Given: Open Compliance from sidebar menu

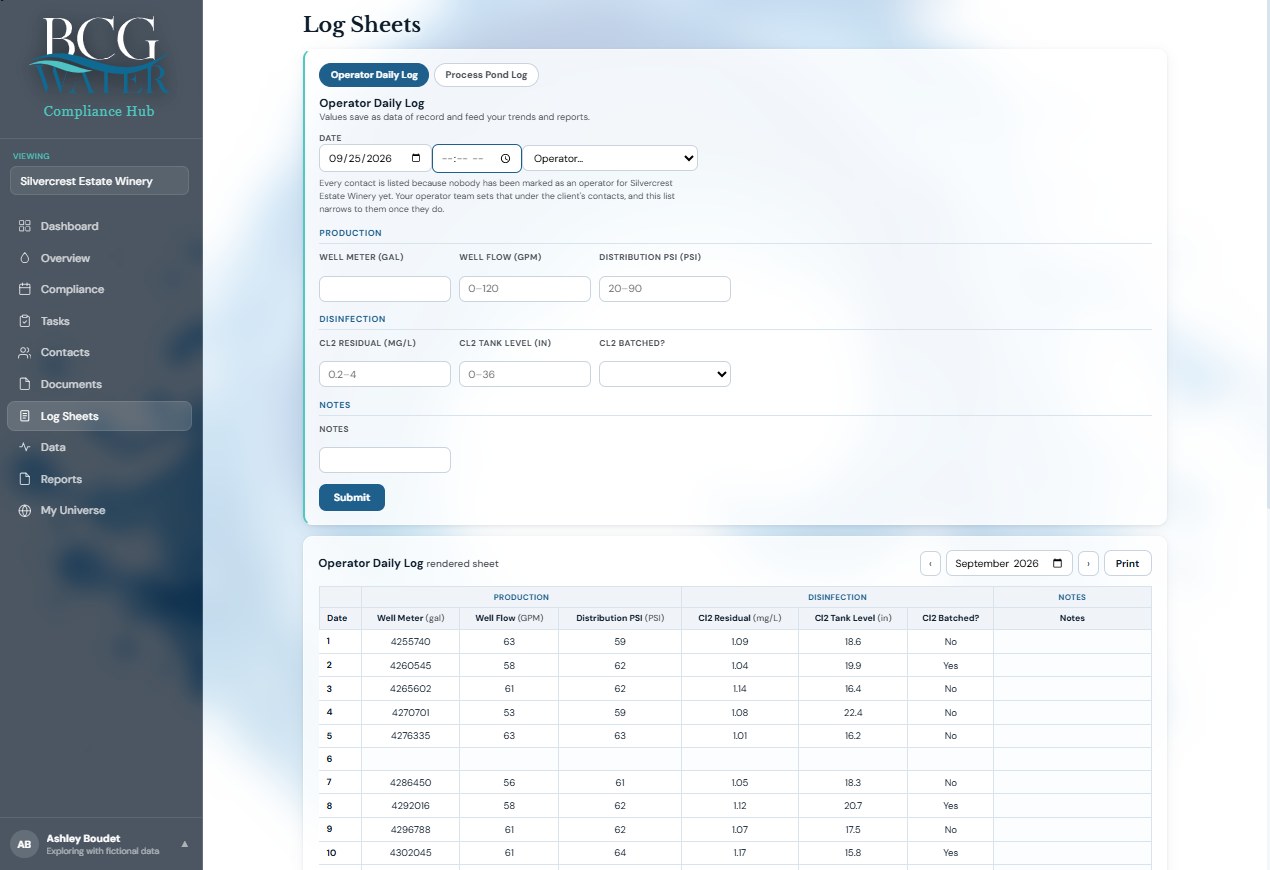Looking at the screenshot, I should click(x=99, y=289).
